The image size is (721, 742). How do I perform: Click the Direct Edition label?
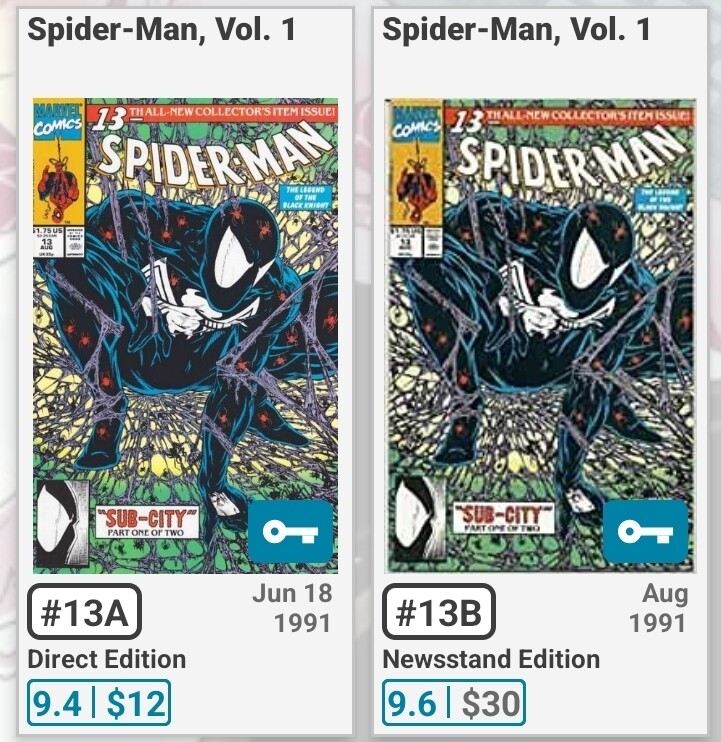(x=106, y=659)
